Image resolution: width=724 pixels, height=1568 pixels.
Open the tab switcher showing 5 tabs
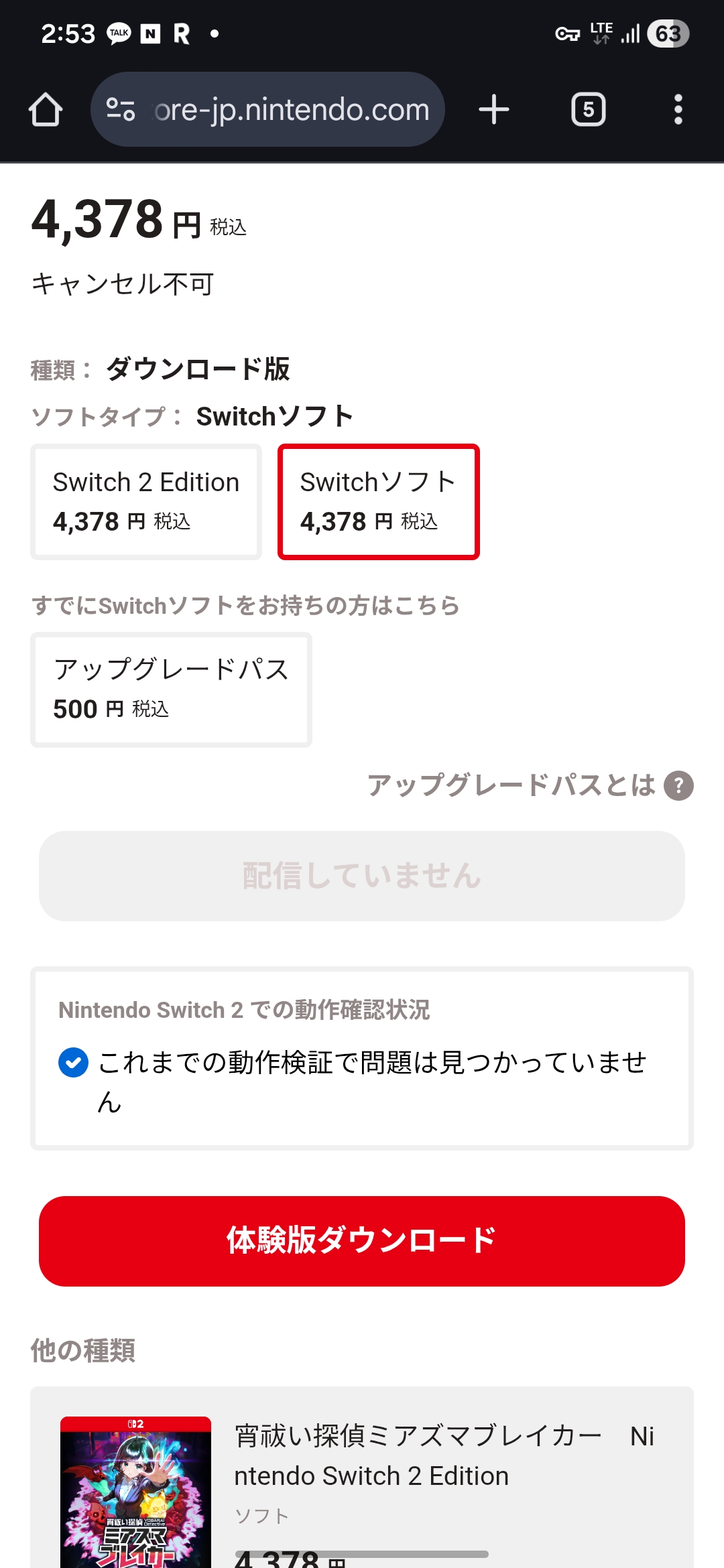click(588, 109)
